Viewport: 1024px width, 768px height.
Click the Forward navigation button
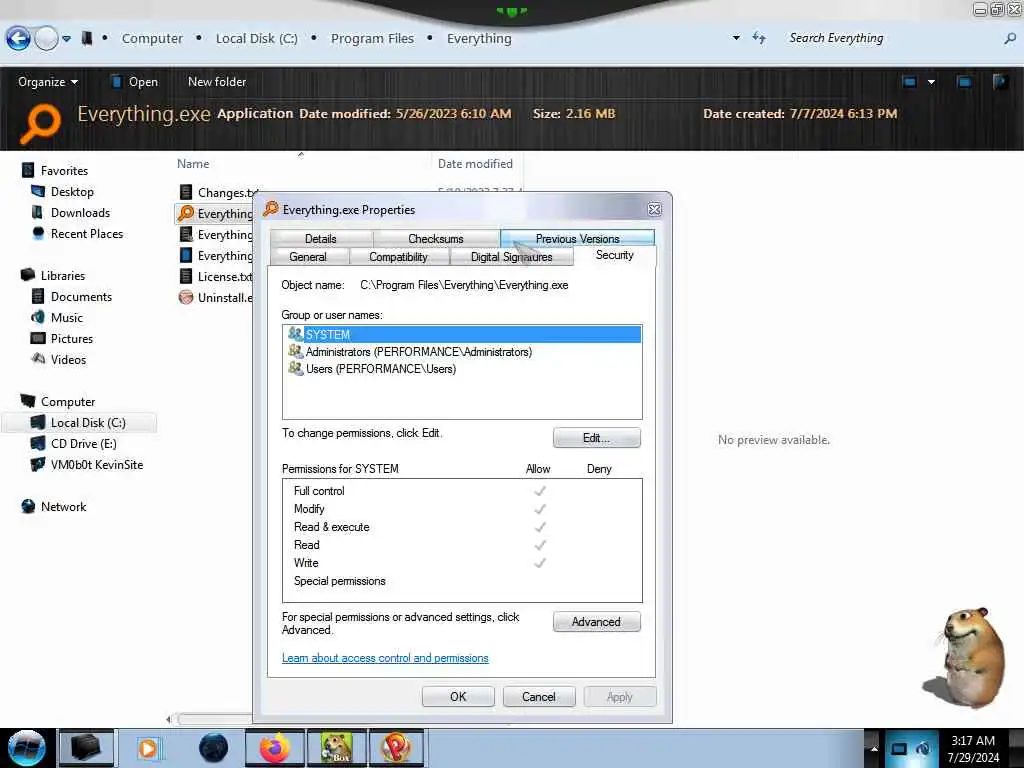(x=46, y=39)
